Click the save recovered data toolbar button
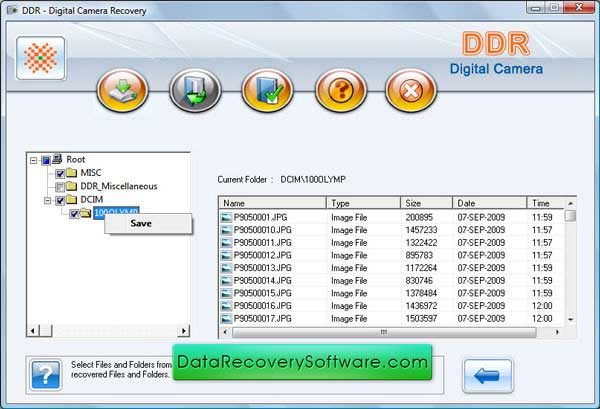This screenshot has height=409, width=600. [x=195, y=90]
